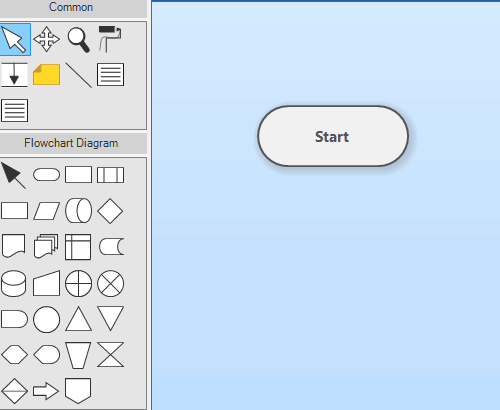
Task: Choose the parallelogram data shape
Action: tap(47, 211)
